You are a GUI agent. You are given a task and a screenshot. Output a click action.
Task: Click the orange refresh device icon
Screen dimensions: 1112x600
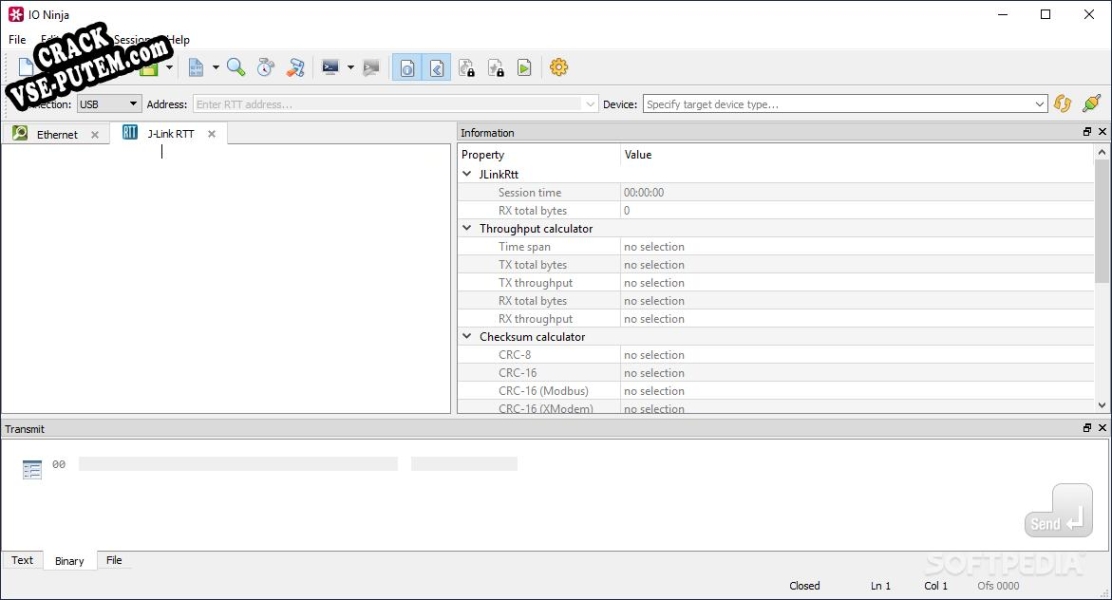click(1063, 104)
